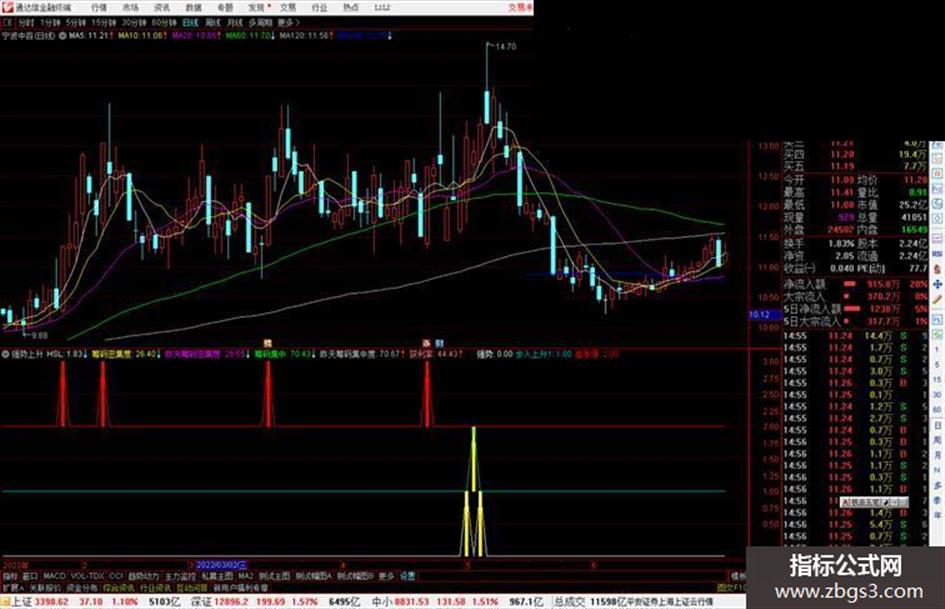Click the 净流入额 row in fund flow

856,283
